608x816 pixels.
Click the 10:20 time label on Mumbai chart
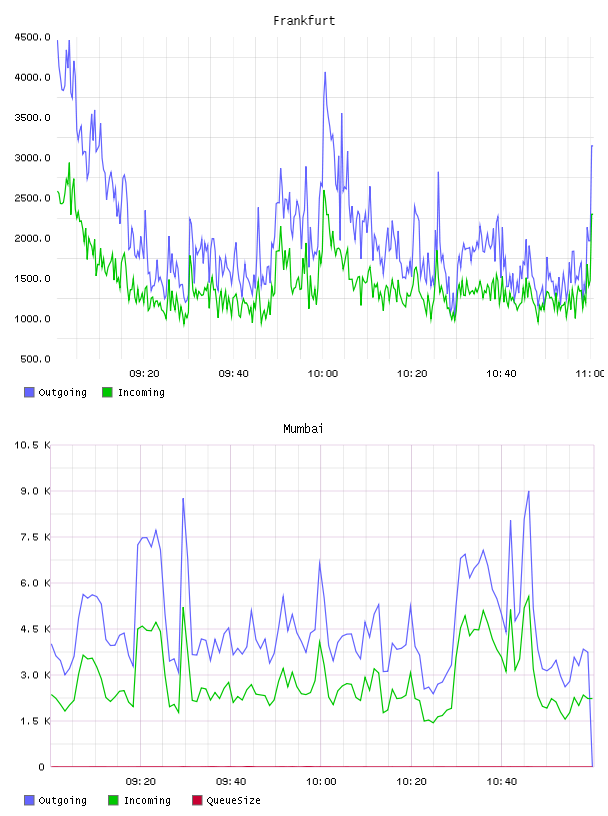[x=411, y=782]
